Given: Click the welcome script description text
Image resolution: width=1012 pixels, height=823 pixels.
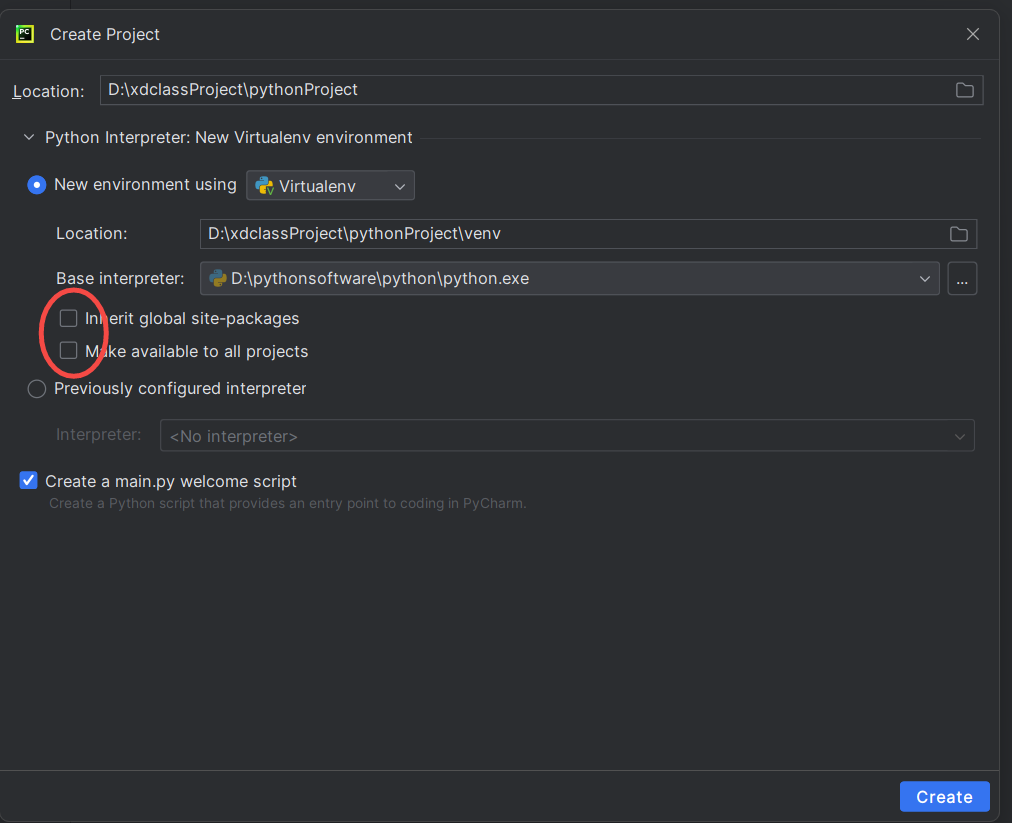Looking at the screenshot, I should [x=288, y=503].
